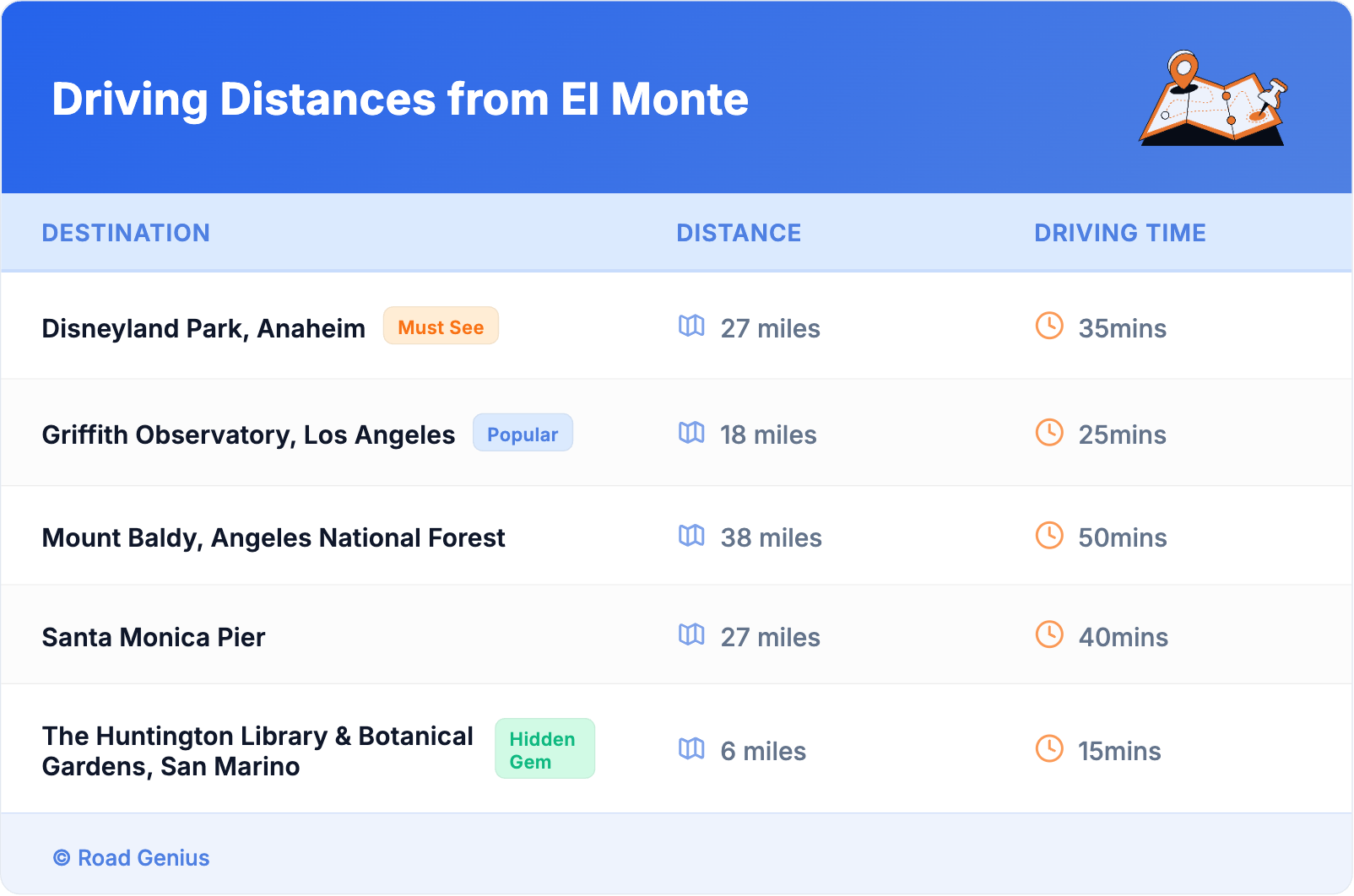Click the map icon beside 38 miles
The image size is (1354, 896).
[x=691, y=536]
